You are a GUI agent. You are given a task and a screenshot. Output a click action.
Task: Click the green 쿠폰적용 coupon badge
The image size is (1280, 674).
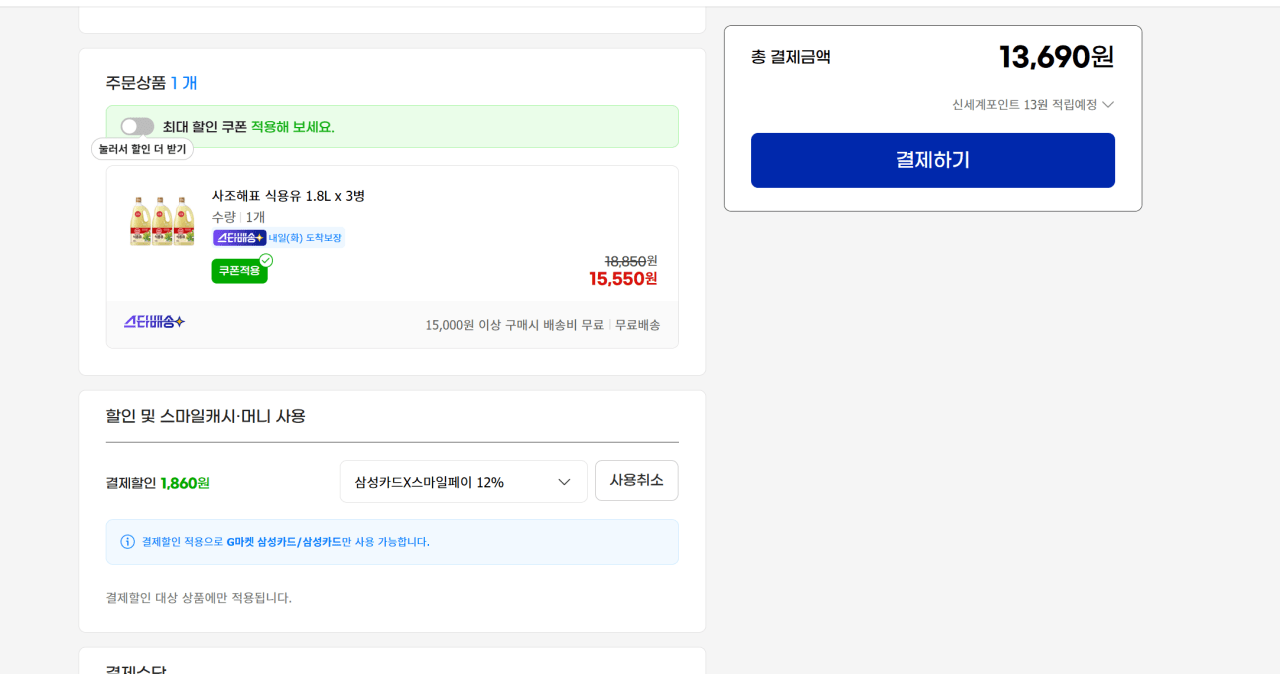click(x=239, y=271)
